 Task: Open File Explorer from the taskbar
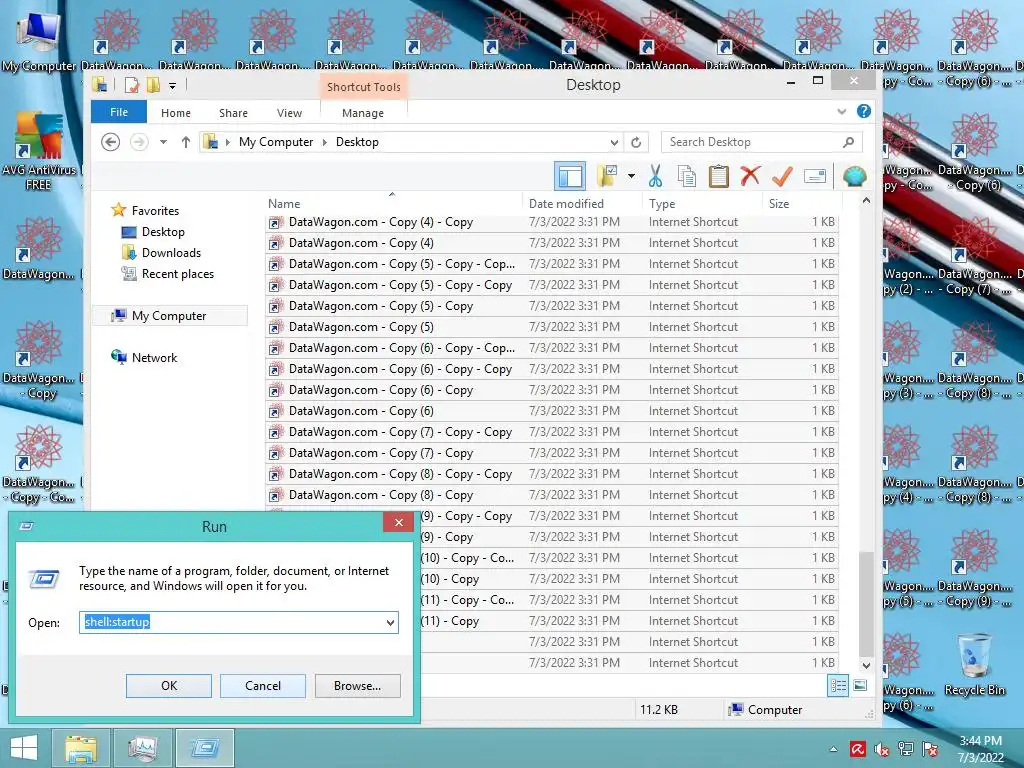81,748
